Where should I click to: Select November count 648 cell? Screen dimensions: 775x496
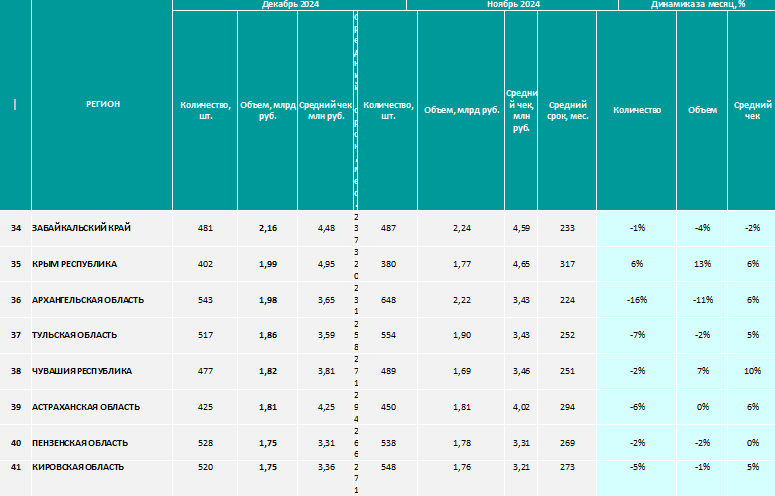click(x=388, y=300)
